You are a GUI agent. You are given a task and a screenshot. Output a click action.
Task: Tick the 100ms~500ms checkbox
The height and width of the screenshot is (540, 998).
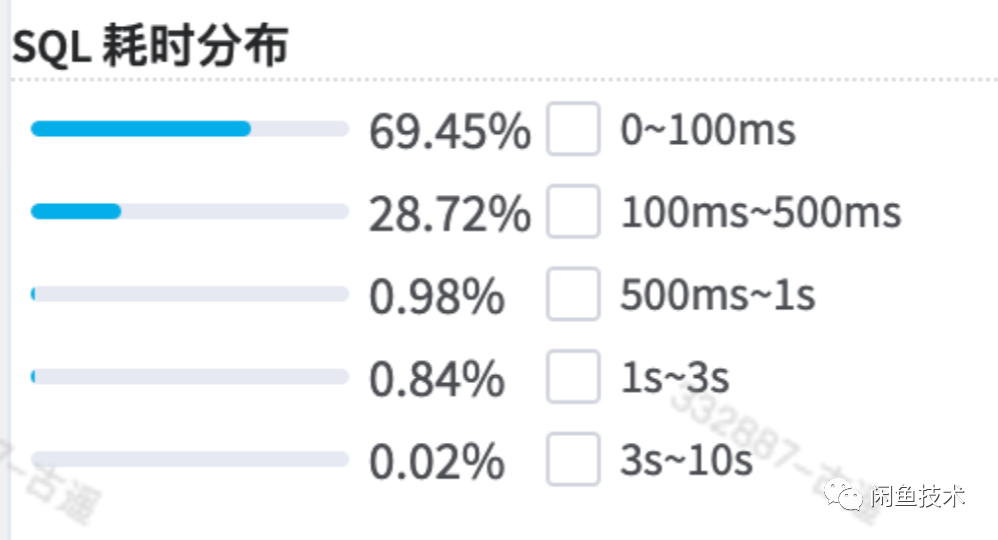[573, 212]
